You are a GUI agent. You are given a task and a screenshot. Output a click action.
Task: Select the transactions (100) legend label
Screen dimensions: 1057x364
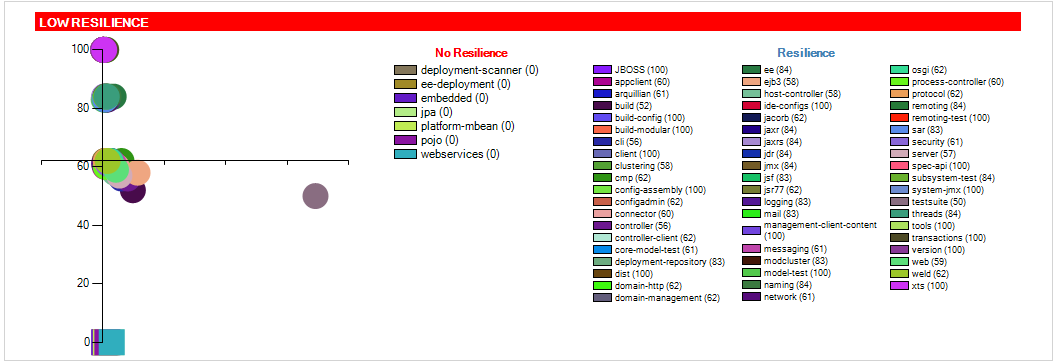949,238
